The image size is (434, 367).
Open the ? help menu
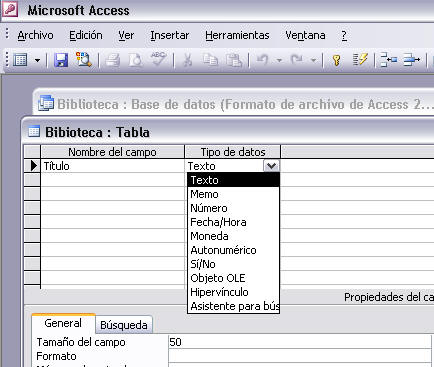344,35
